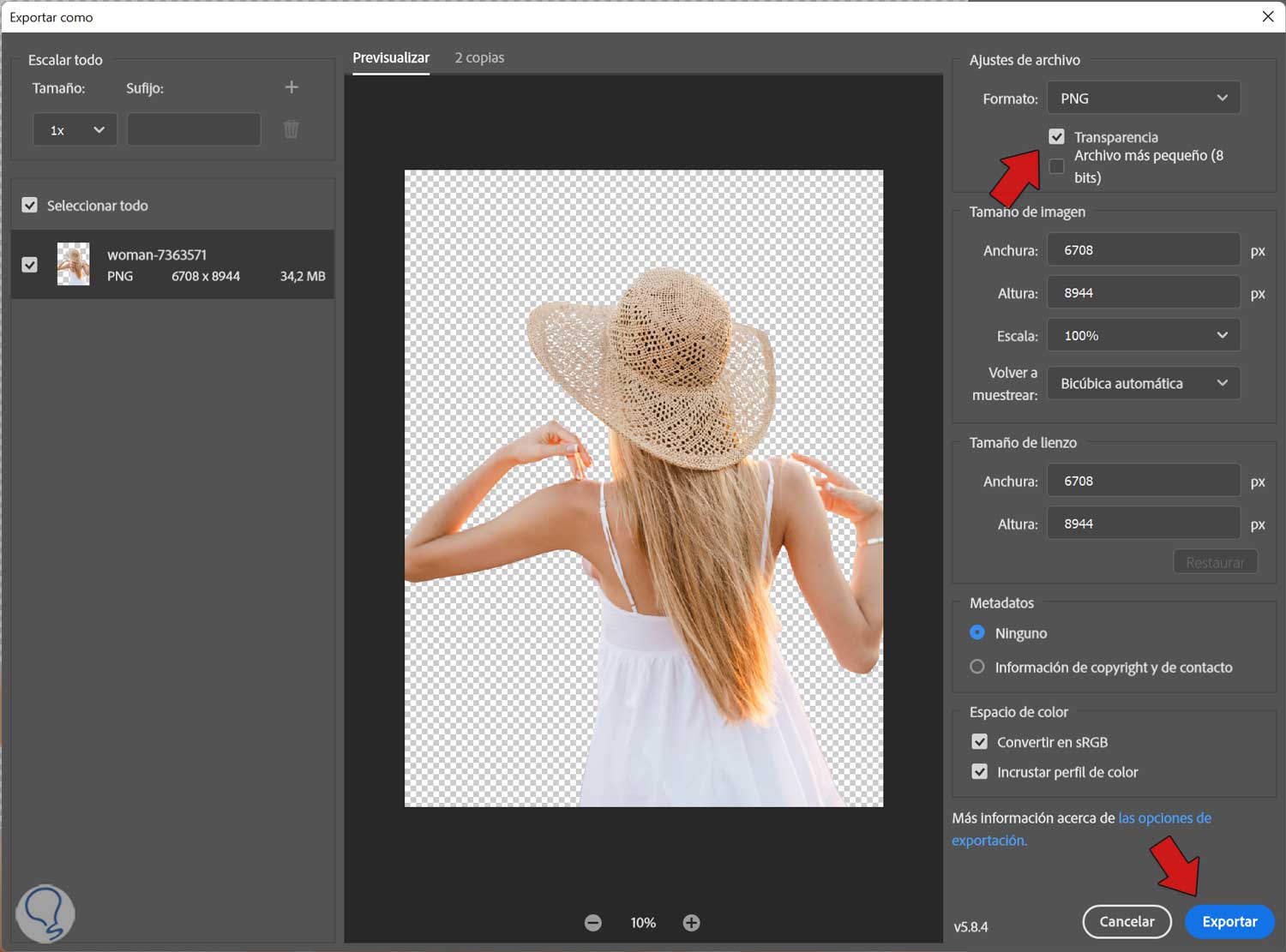The image size is (1286, 952).
Task: Click the plus icon to add scale size
Action: click(x=291, y=87)
